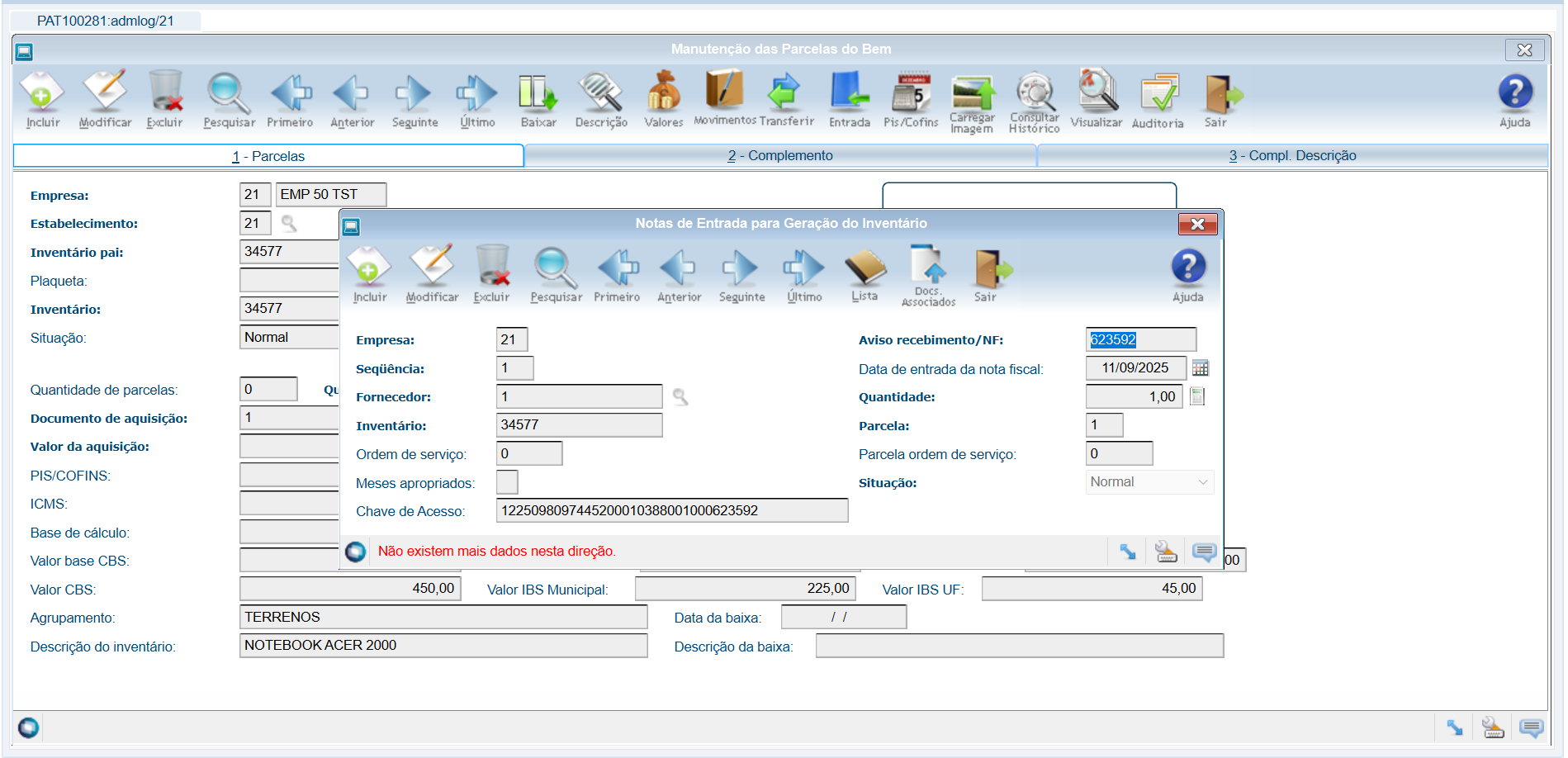Toggle Meses apropriados checkbox

point(507,482)
